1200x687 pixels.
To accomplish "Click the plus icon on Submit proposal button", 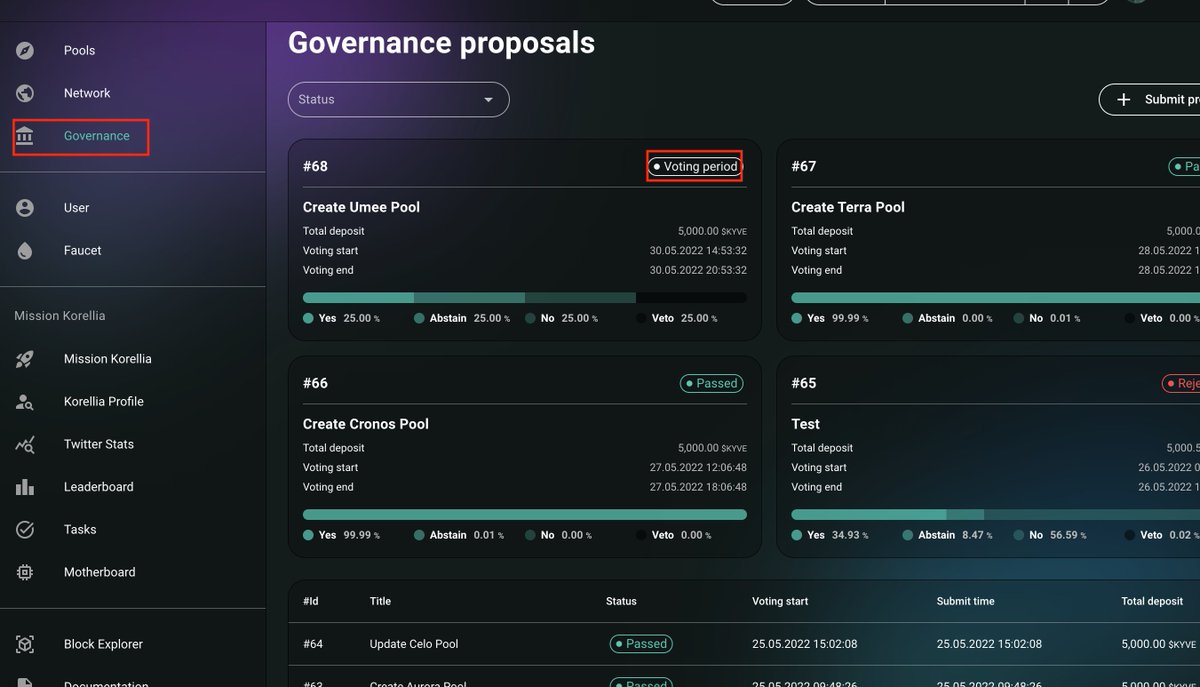I will (x=1124, y=99).
